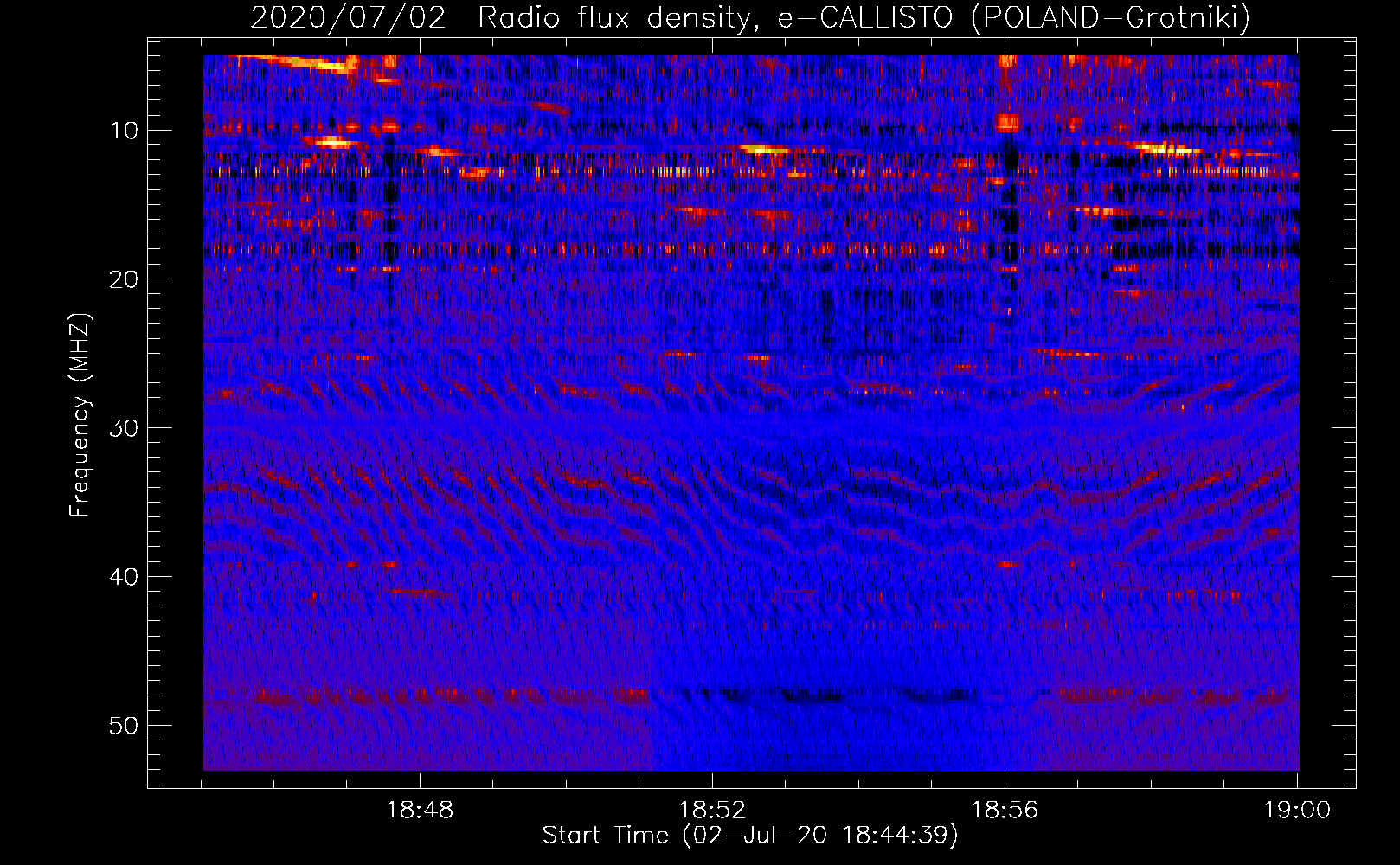Click the 20 MHz frequency tick label
The width and height of the screenshot is (1400, 865).
coord(125,279)
